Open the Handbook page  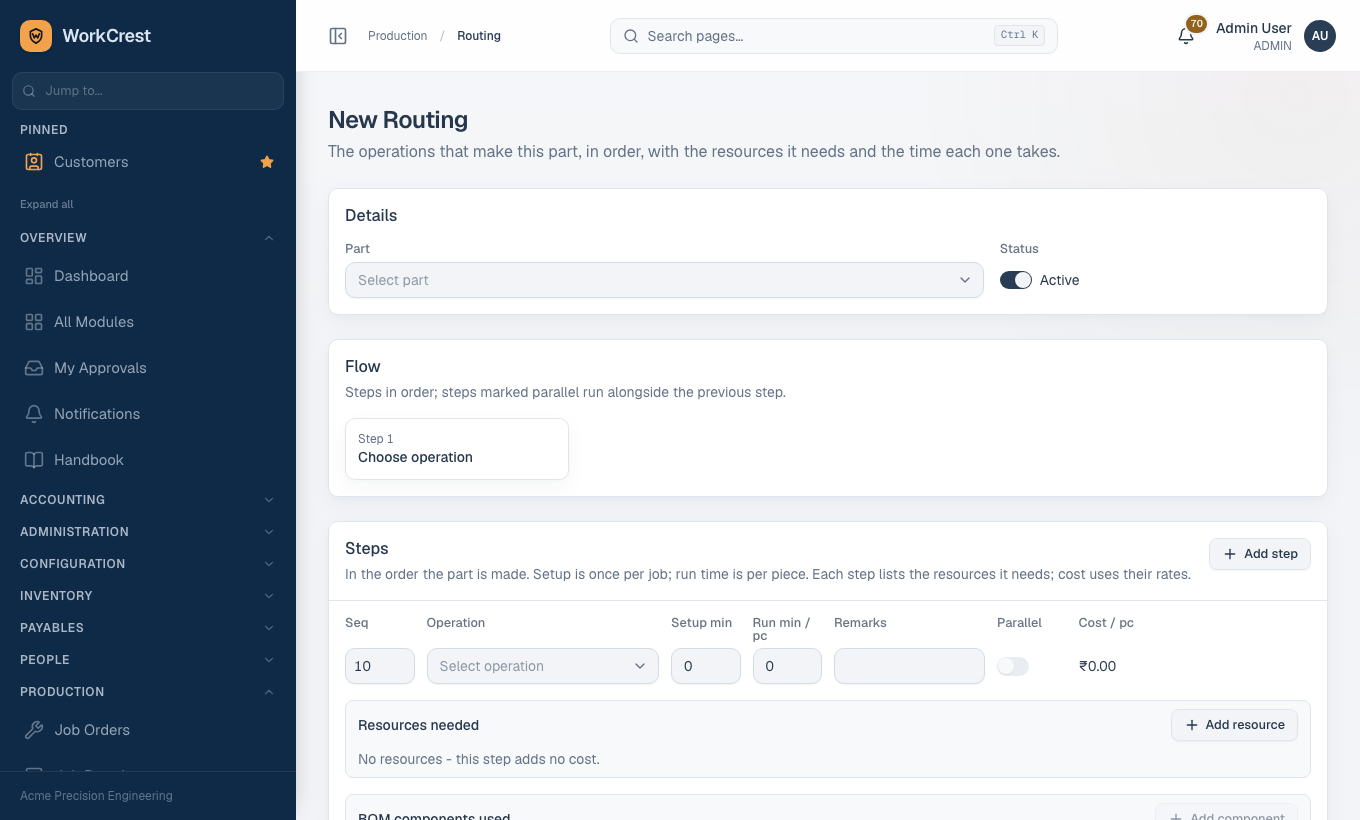148,460
